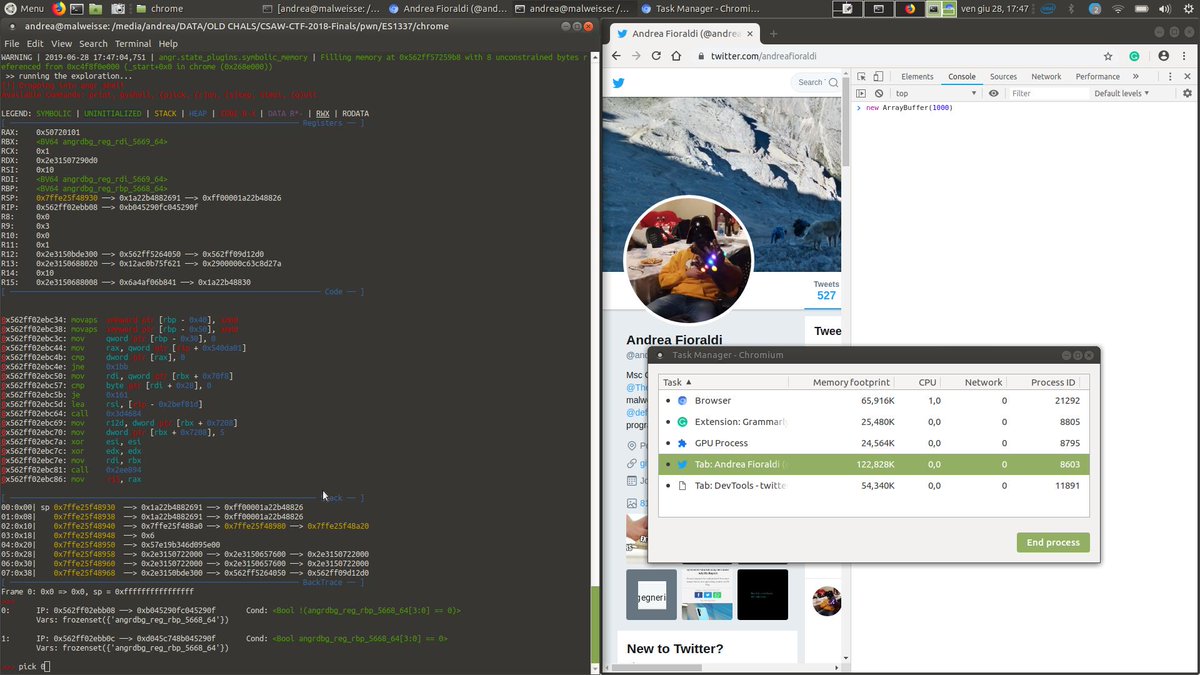Viewport: 1200px width, 675px height.
Task: Select Browser row in Task Manager
Action: click(874, 400)
